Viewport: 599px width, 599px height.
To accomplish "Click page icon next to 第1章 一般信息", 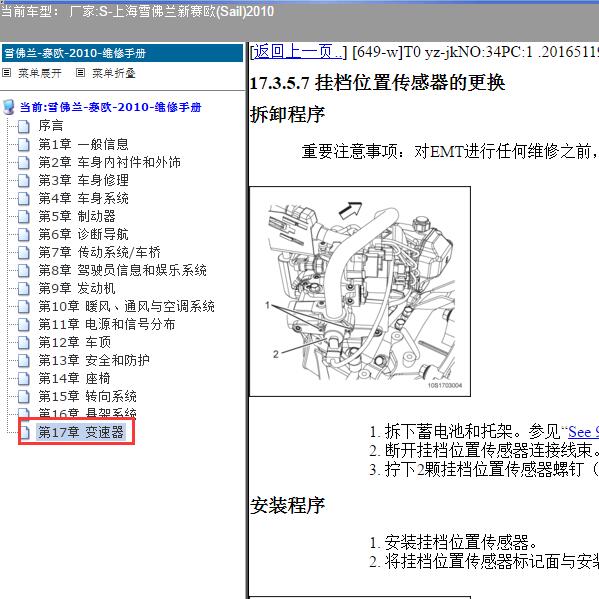I will [24, 144].
